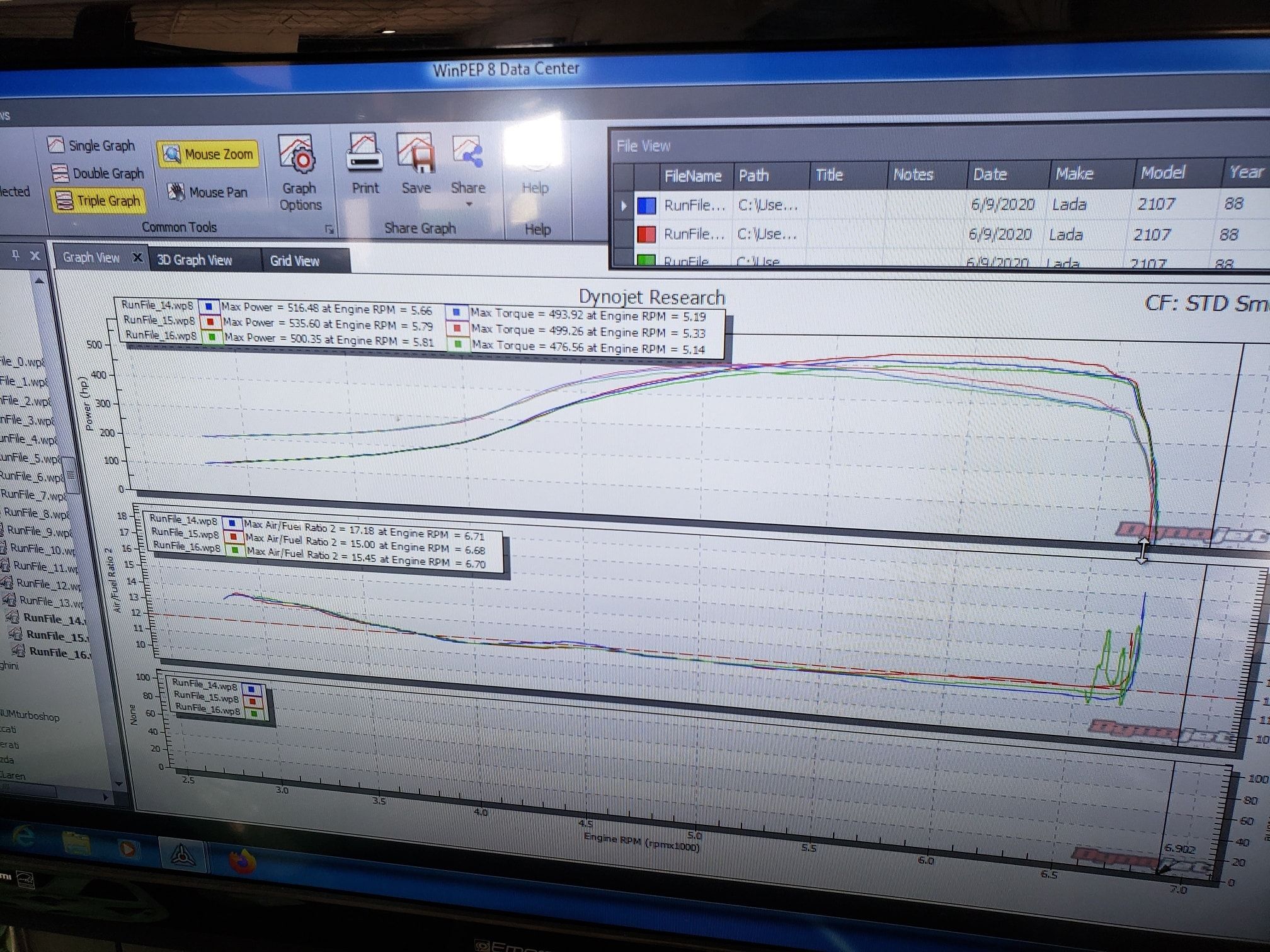Image resolution: width=1270 pixels, height=952 pixels.
Task: Close the Graph View tab
Action: (137, 258)
